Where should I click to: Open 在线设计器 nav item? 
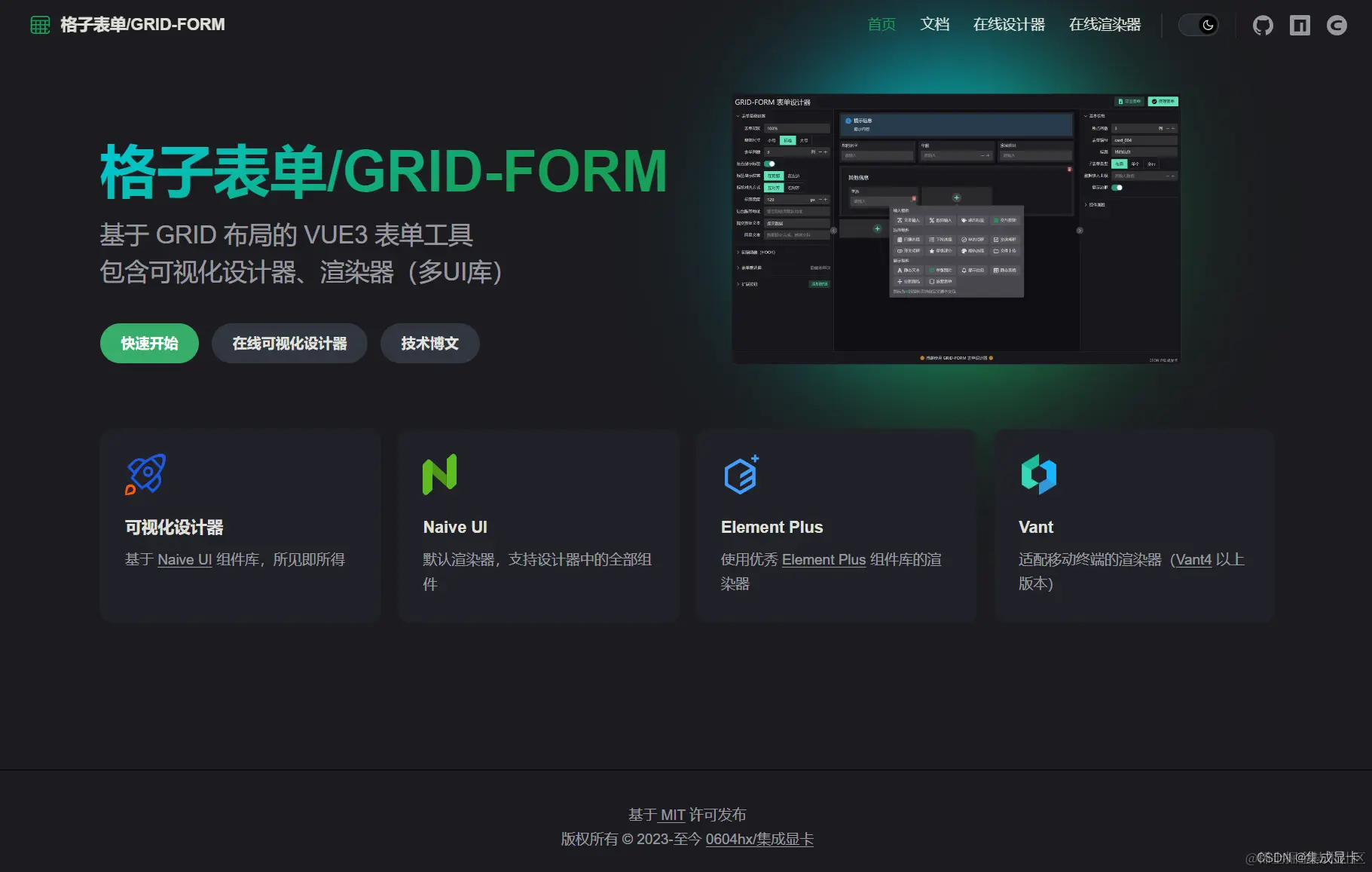(1009, 25)
